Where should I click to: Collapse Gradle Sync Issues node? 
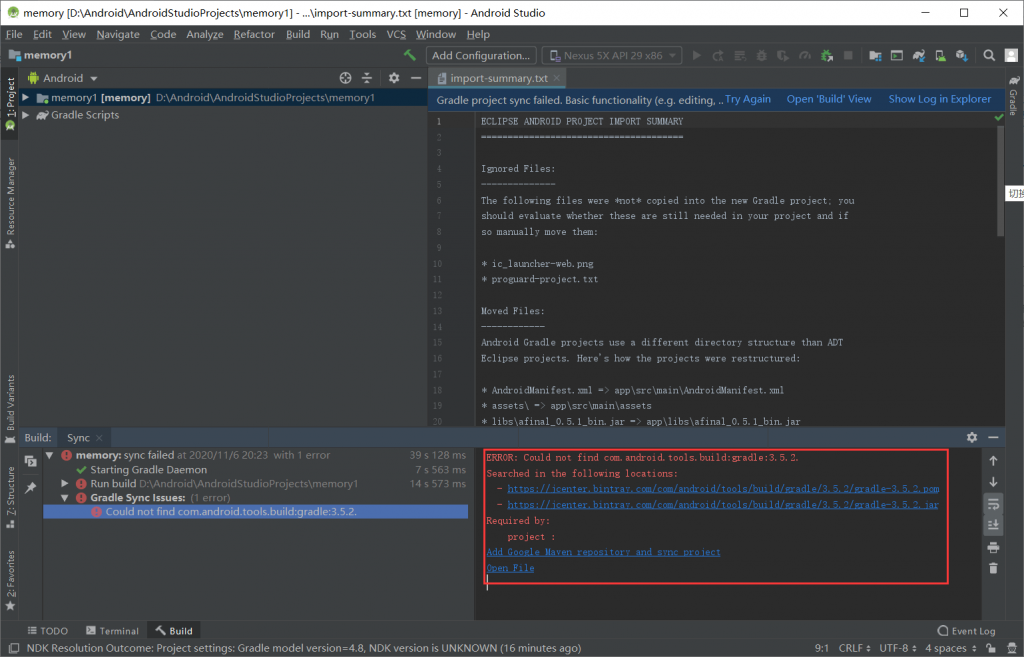tap(65, 498)
